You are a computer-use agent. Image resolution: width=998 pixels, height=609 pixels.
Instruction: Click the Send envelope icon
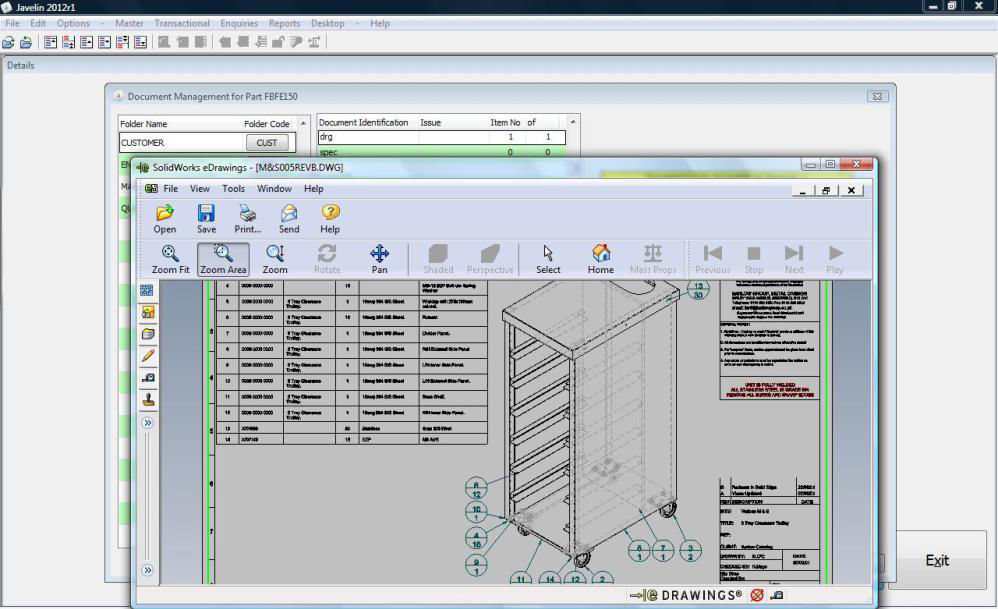(x=289, y=219)
